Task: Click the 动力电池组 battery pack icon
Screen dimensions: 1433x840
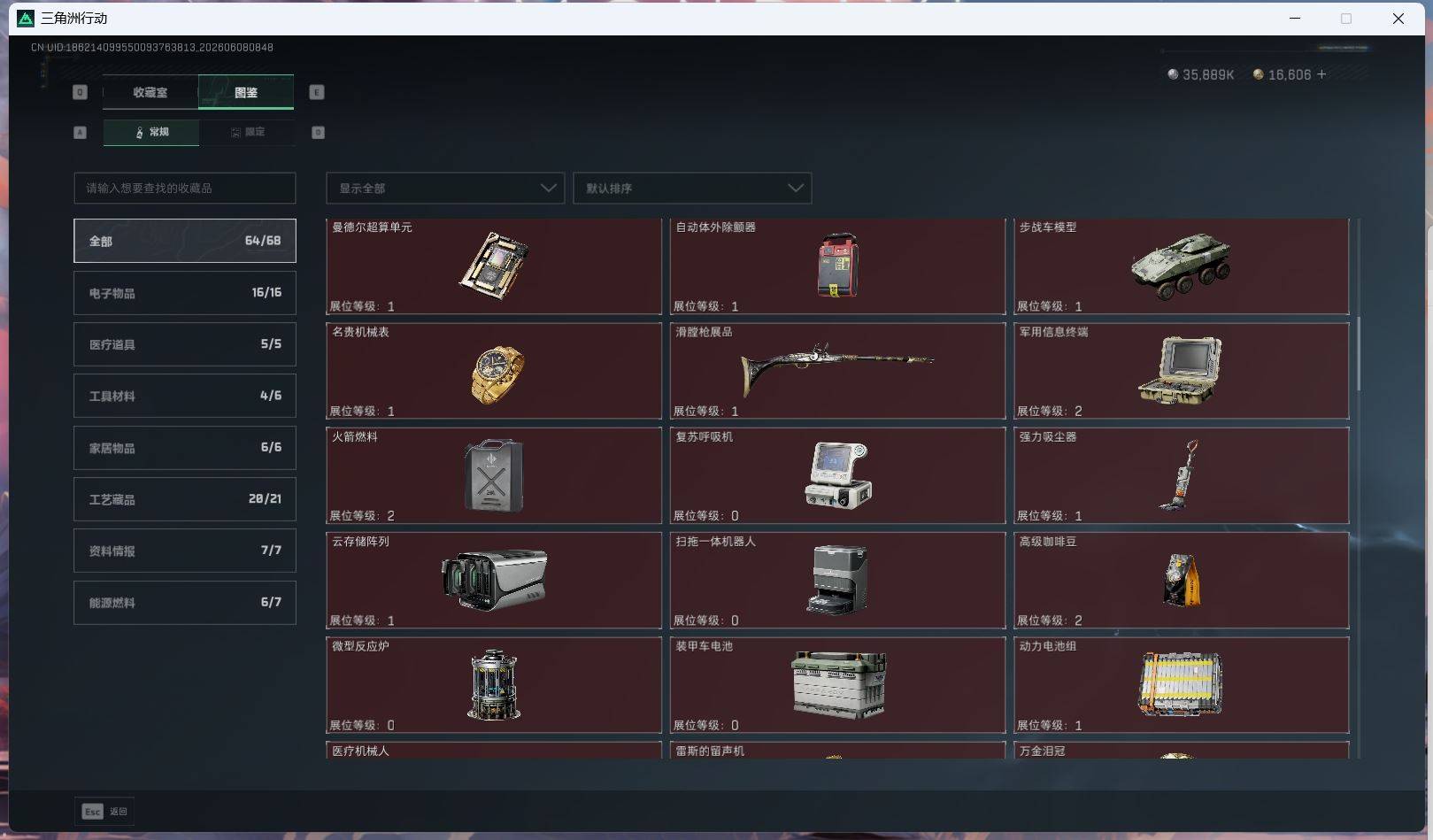Action: (1180, 684)
